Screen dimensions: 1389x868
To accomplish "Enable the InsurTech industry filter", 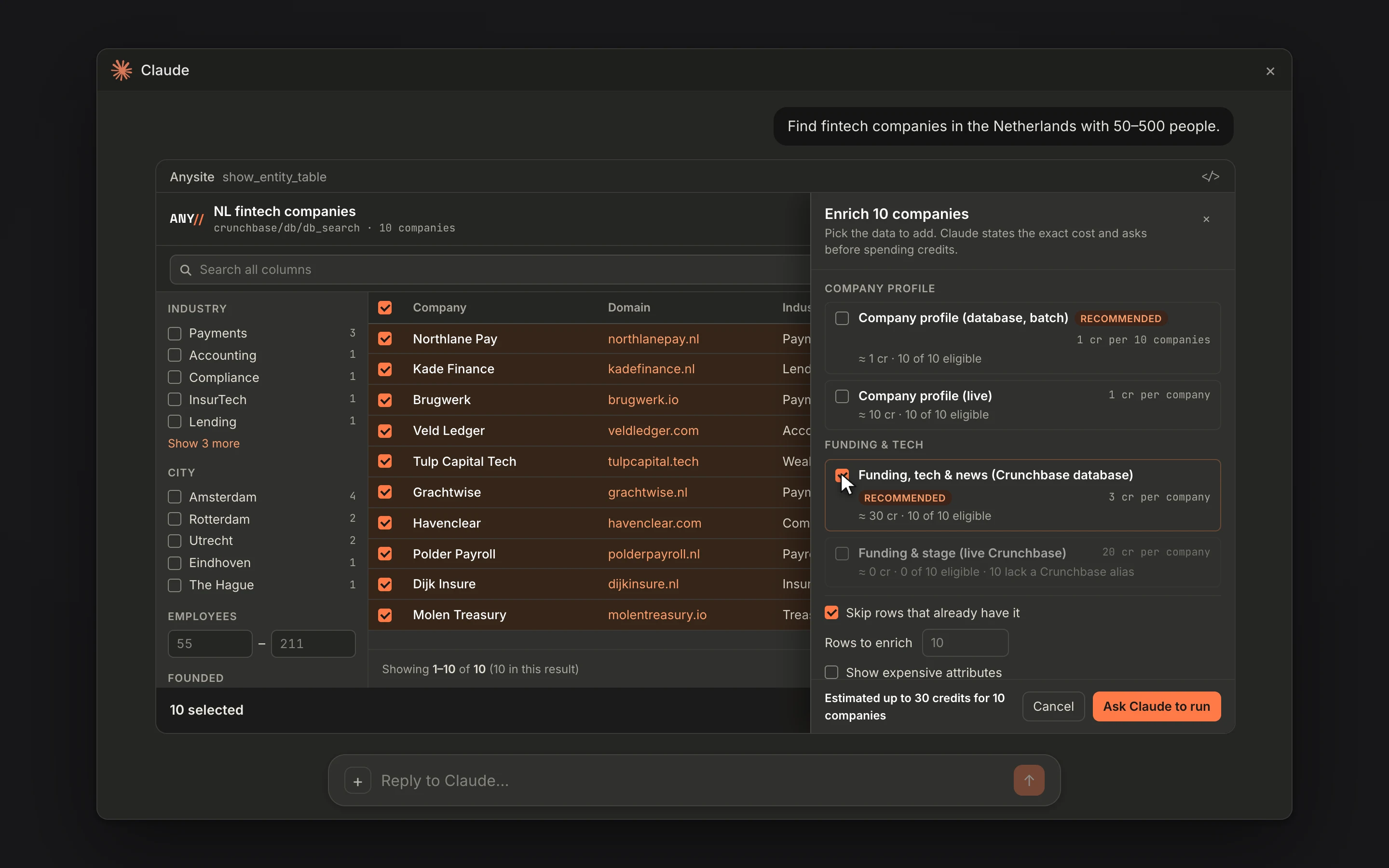I will (175, 400).
